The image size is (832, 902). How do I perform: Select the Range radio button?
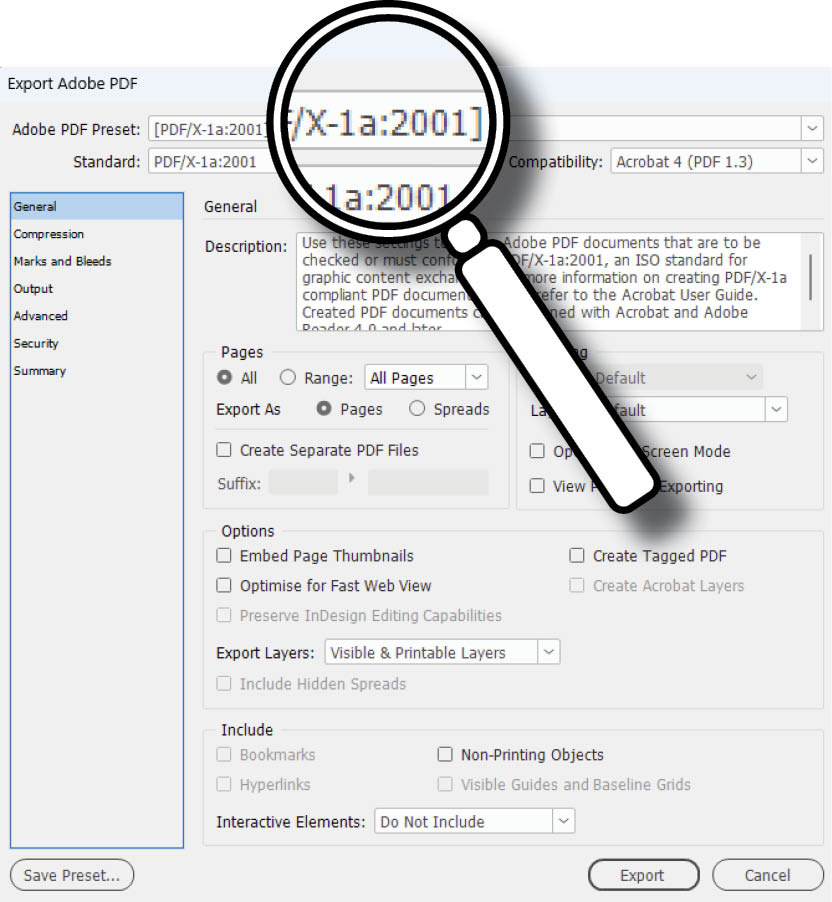pos(288,377)
